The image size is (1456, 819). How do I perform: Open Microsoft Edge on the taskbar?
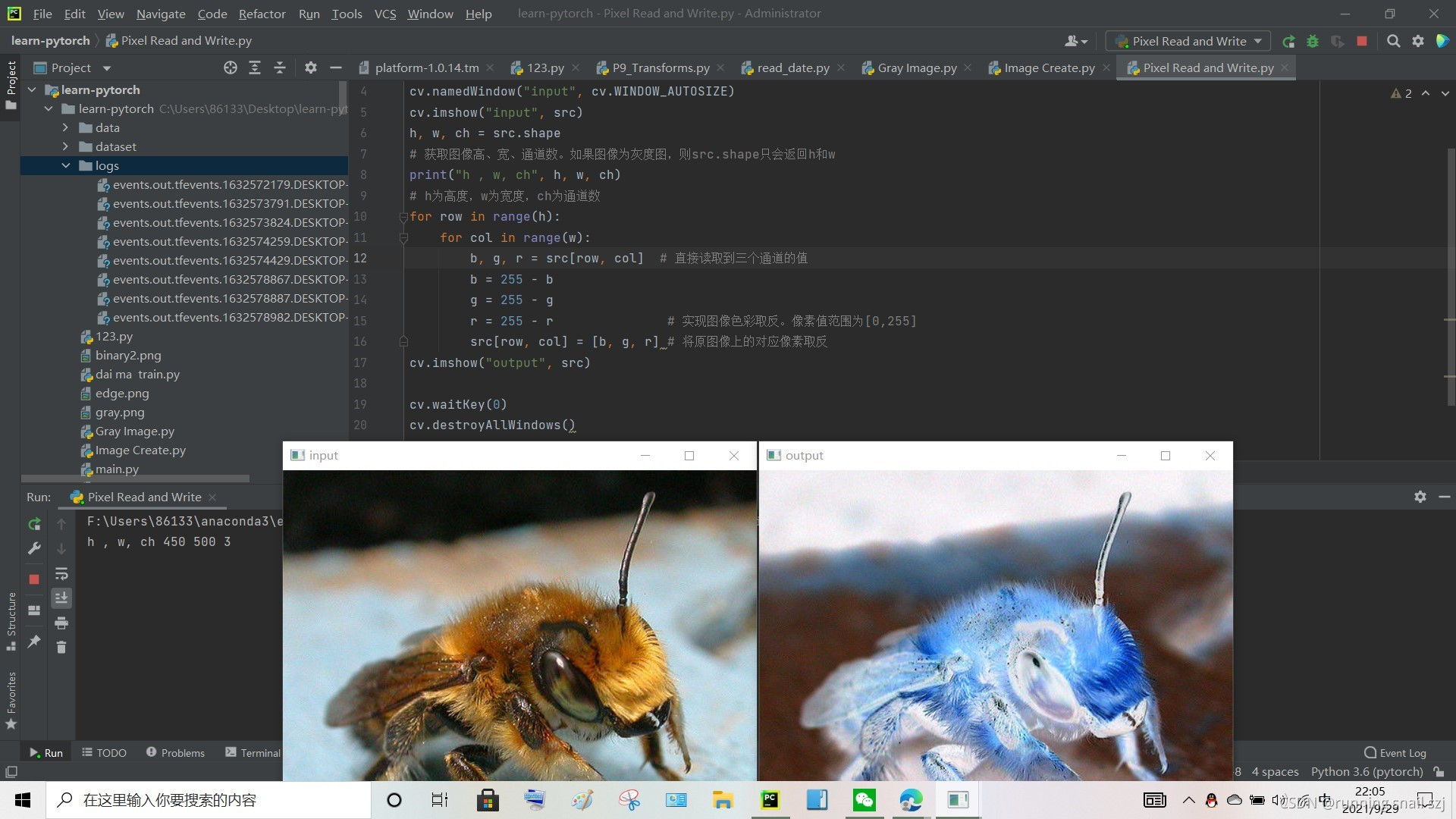(x=911, y=800)
